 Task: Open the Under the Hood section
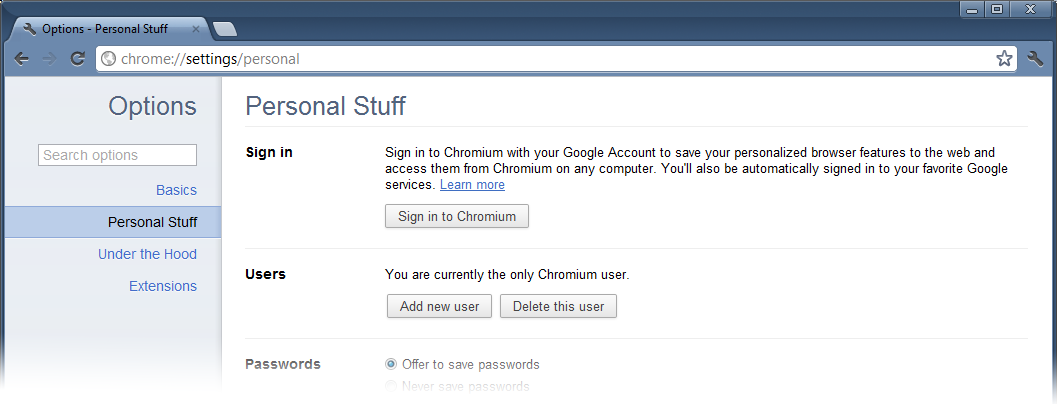[x=148, y=254]
